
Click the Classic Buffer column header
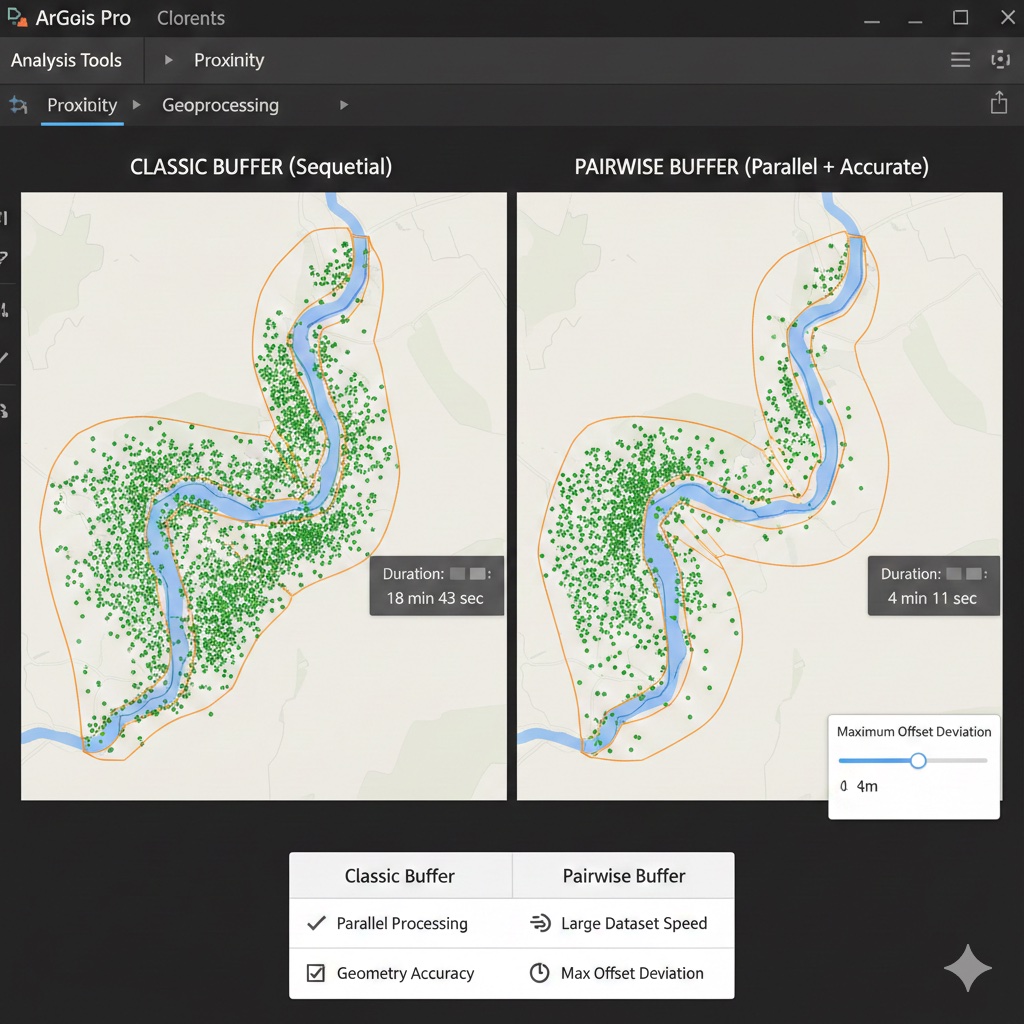[400, 876]
